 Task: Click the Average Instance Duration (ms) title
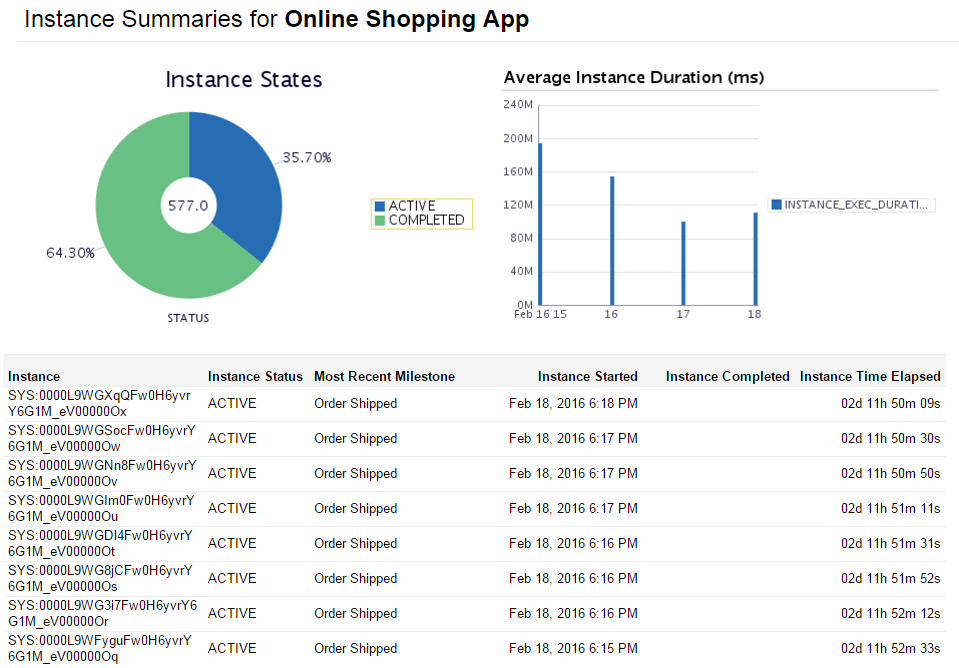coord(634,78)
